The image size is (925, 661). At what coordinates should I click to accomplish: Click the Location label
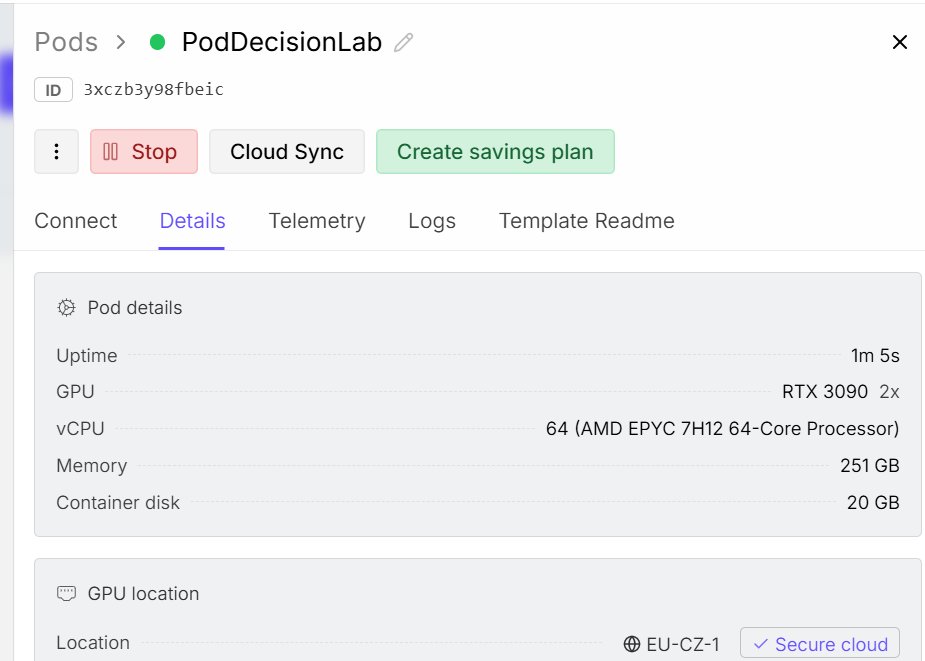click(93, 643)
